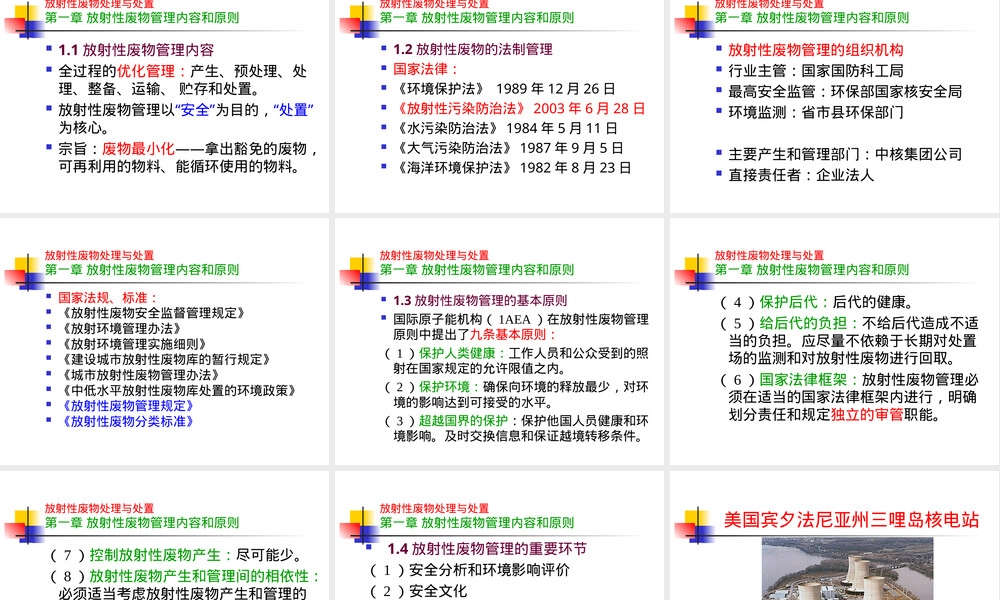Click the red line 《放射性污染防治法》
This screenshot has width=1000, height=600.
(x=519, y=108)
